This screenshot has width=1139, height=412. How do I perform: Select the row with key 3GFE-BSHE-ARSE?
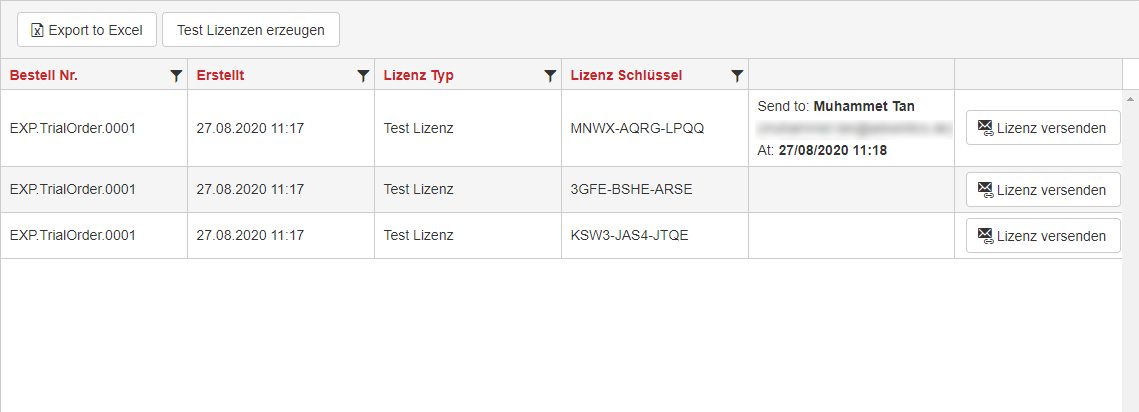click(x=561, y=190)
